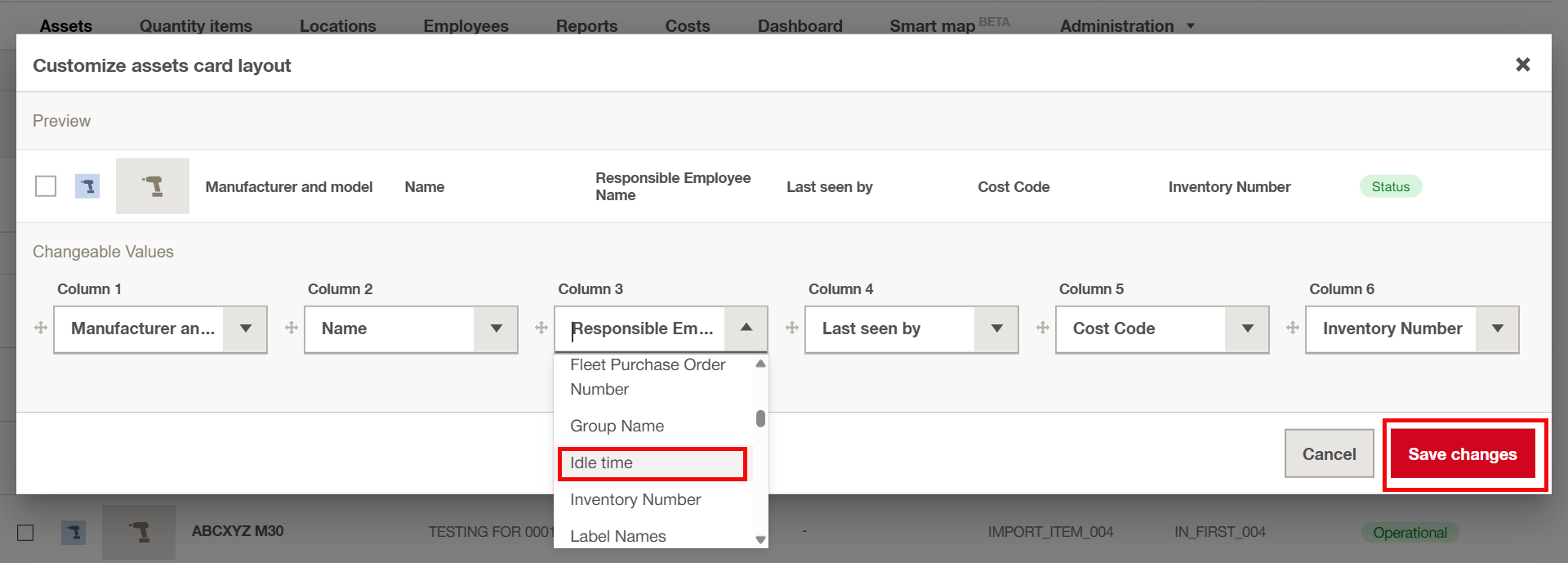Image resolution: width=1568 pixels, height=563 pixels.
Task: Click the gray drill thumbnail in preview
Action: pos(153,186)
